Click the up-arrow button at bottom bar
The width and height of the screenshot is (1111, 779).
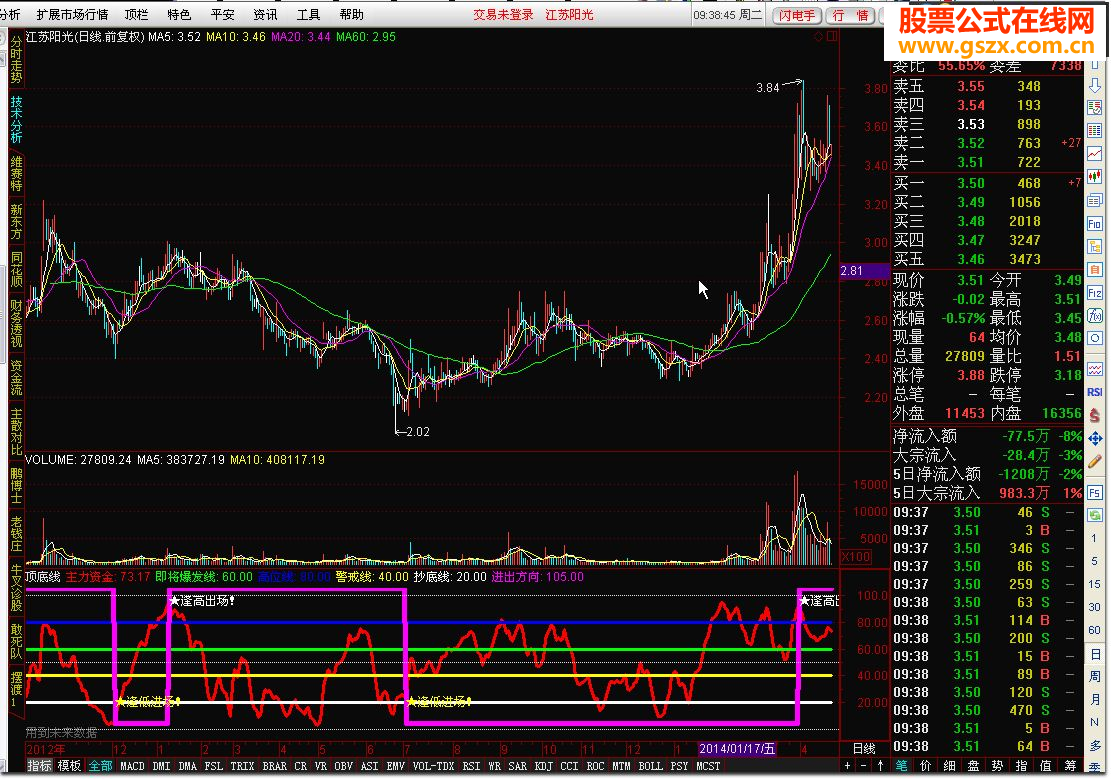click(881, 766)
